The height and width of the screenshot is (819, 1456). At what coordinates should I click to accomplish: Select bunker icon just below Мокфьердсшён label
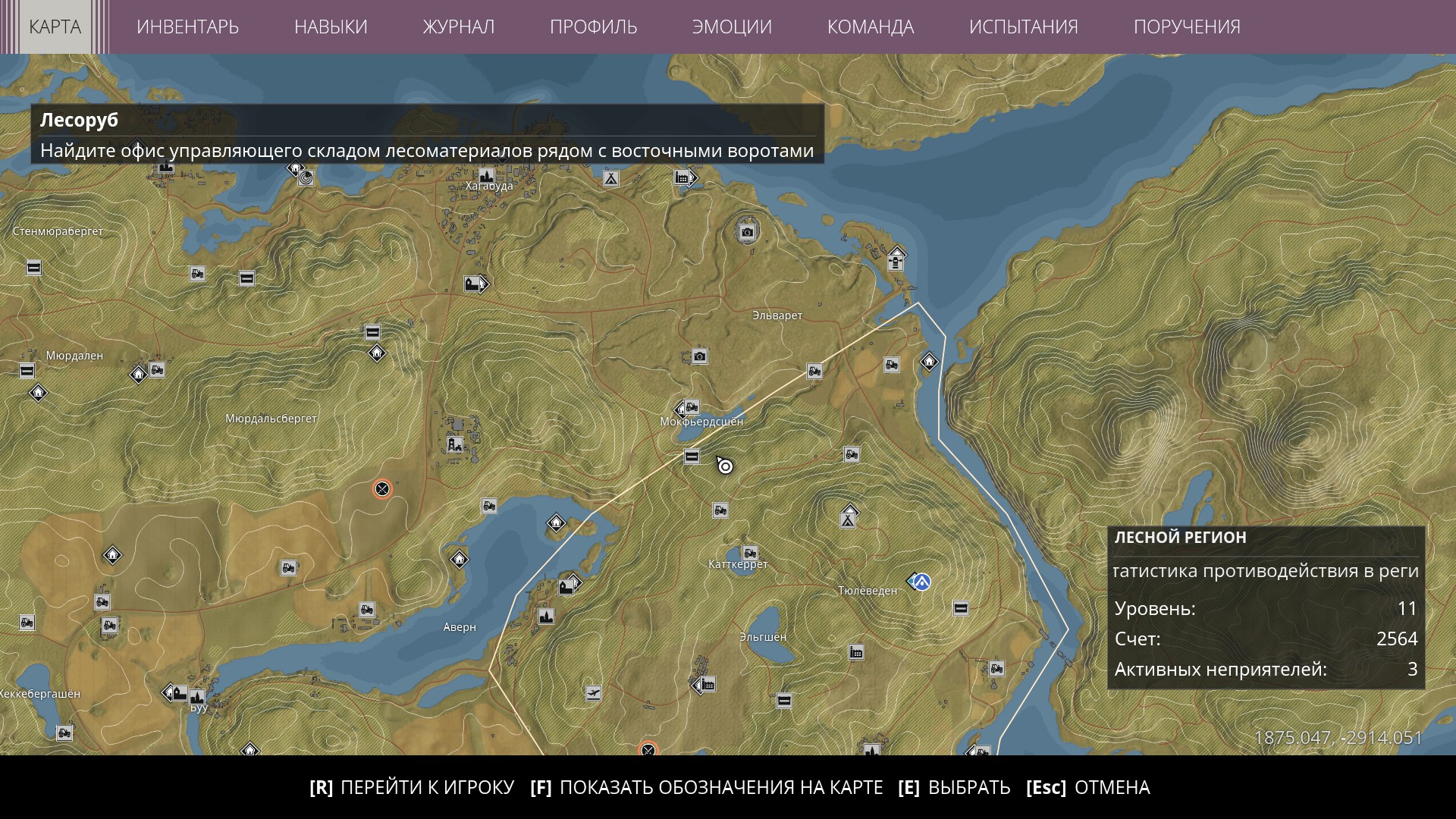tap(692, 456)
